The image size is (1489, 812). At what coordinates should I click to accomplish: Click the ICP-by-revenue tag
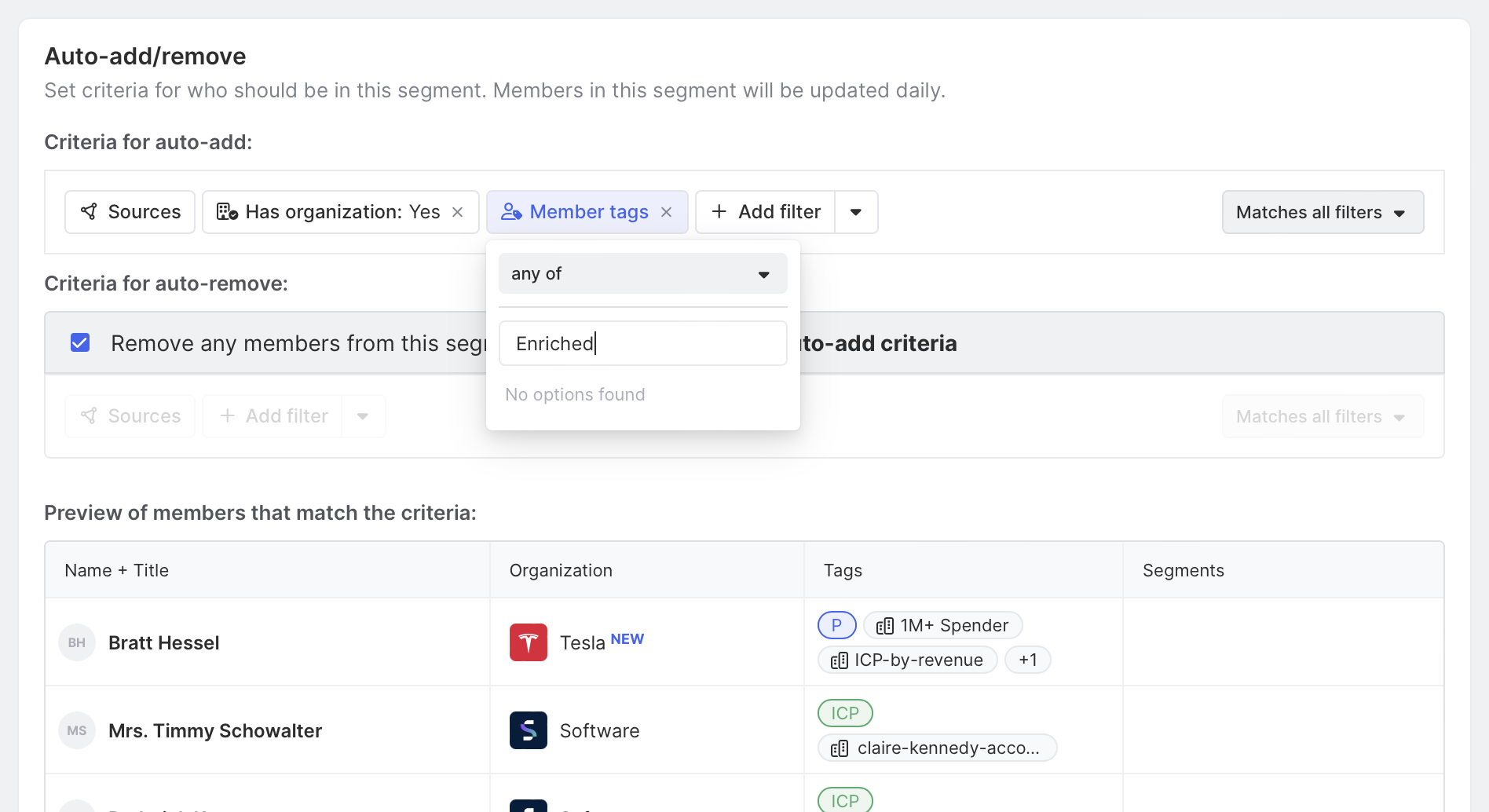(908, 660)
